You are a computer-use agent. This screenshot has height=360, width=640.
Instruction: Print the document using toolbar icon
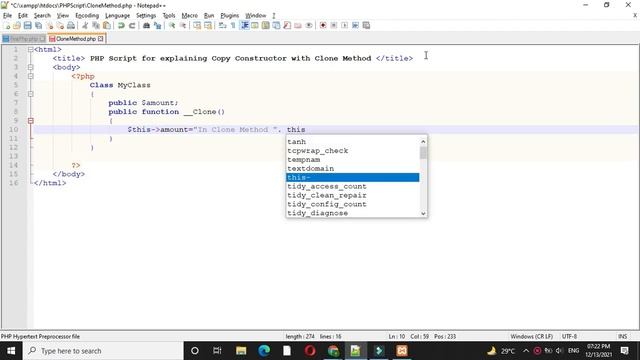click(71, 25)
